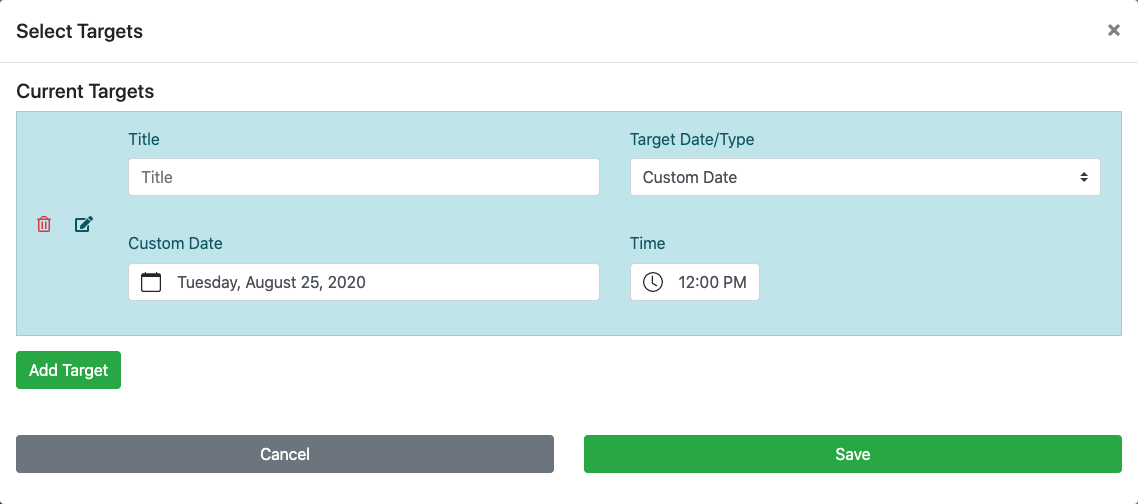
Task: Delete the current target with the trash icon
Action: point(44,224)
